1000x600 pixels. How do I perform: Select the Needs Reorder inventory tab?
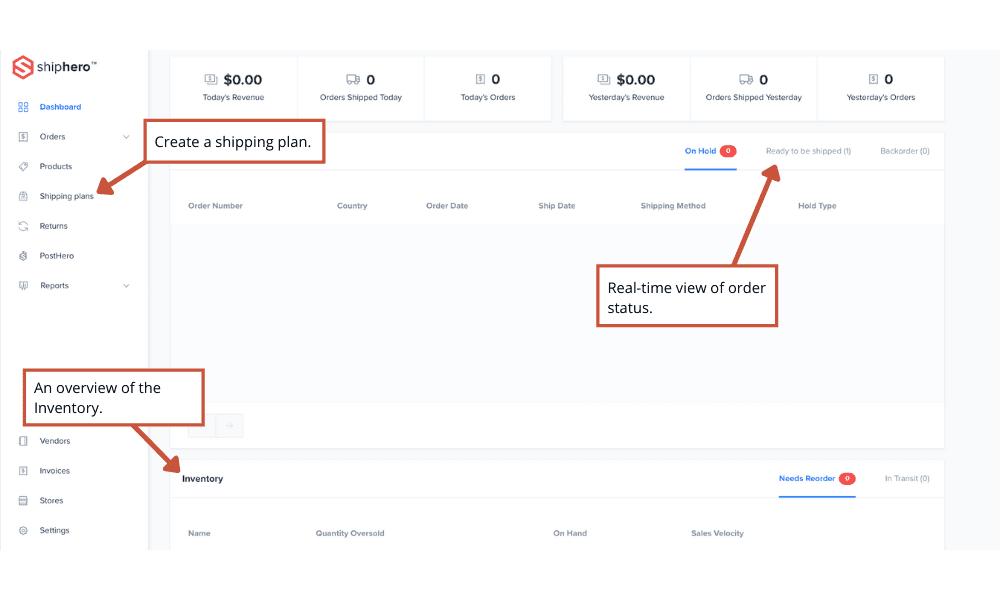pos(807,479)
